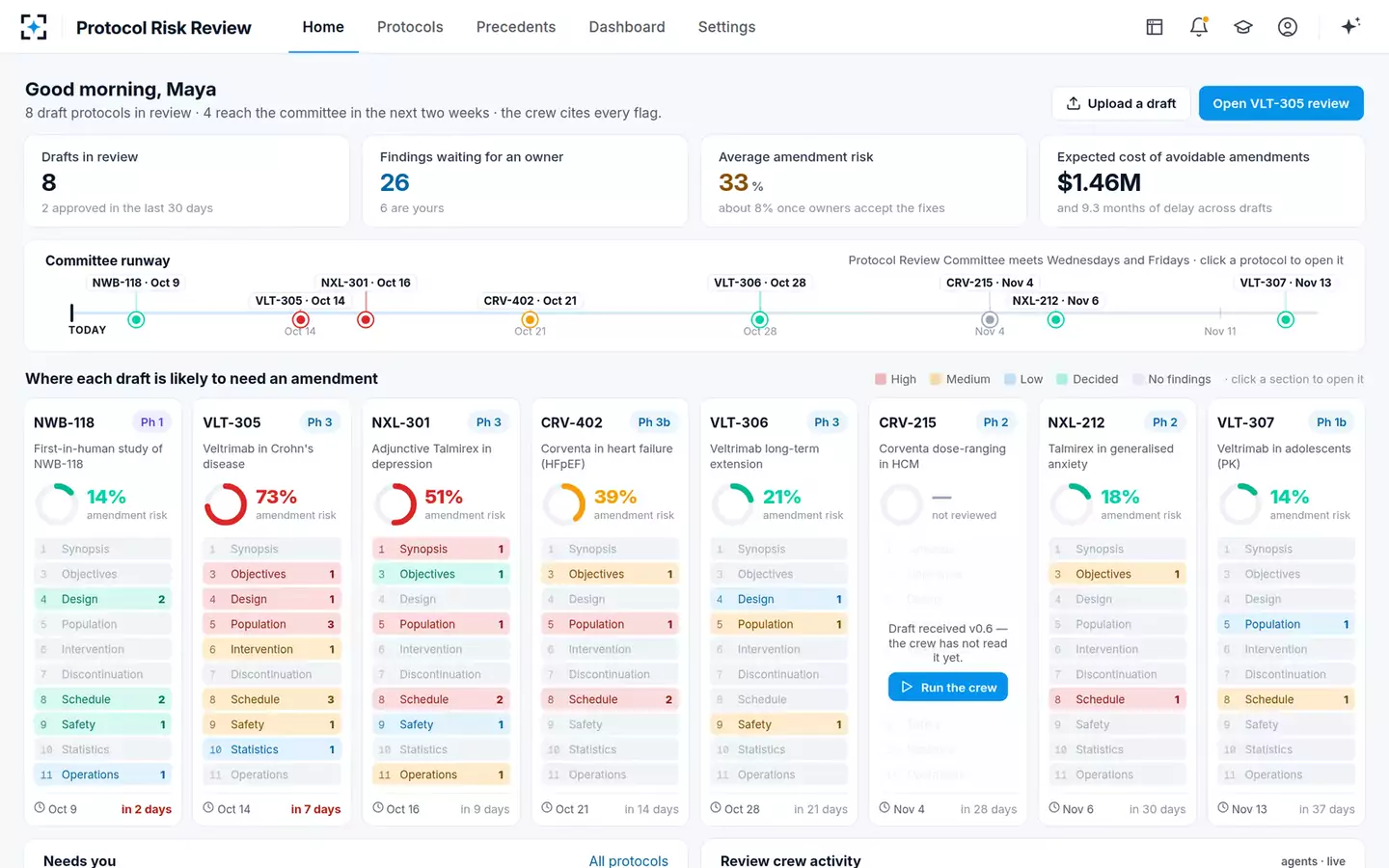Click Open VLT-305 review button
This screenshot has height=868, width=1389.
coord(1281,103)
